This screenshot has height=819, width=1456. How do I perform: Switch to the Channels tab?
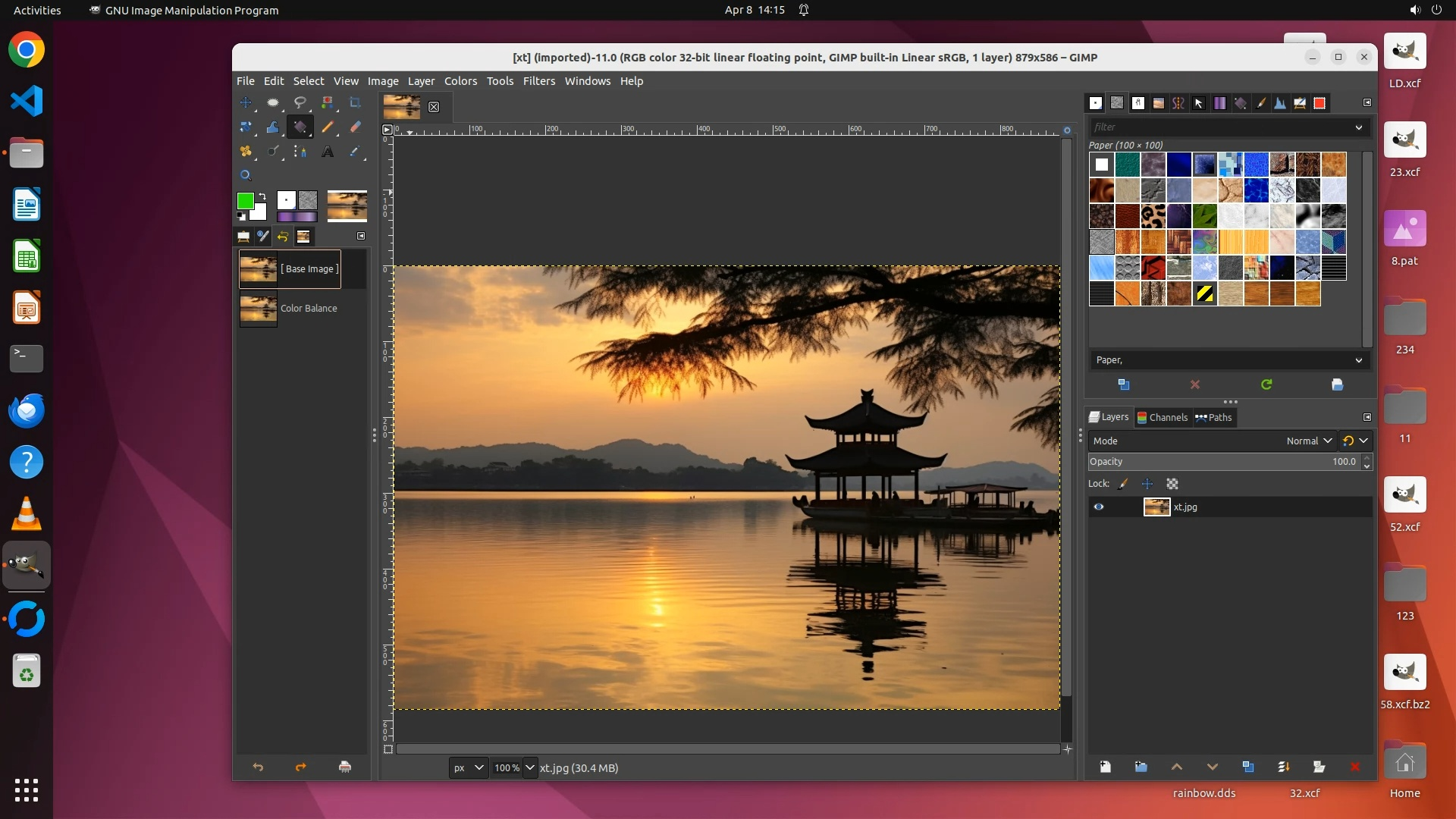click(x=1162, y=417)
